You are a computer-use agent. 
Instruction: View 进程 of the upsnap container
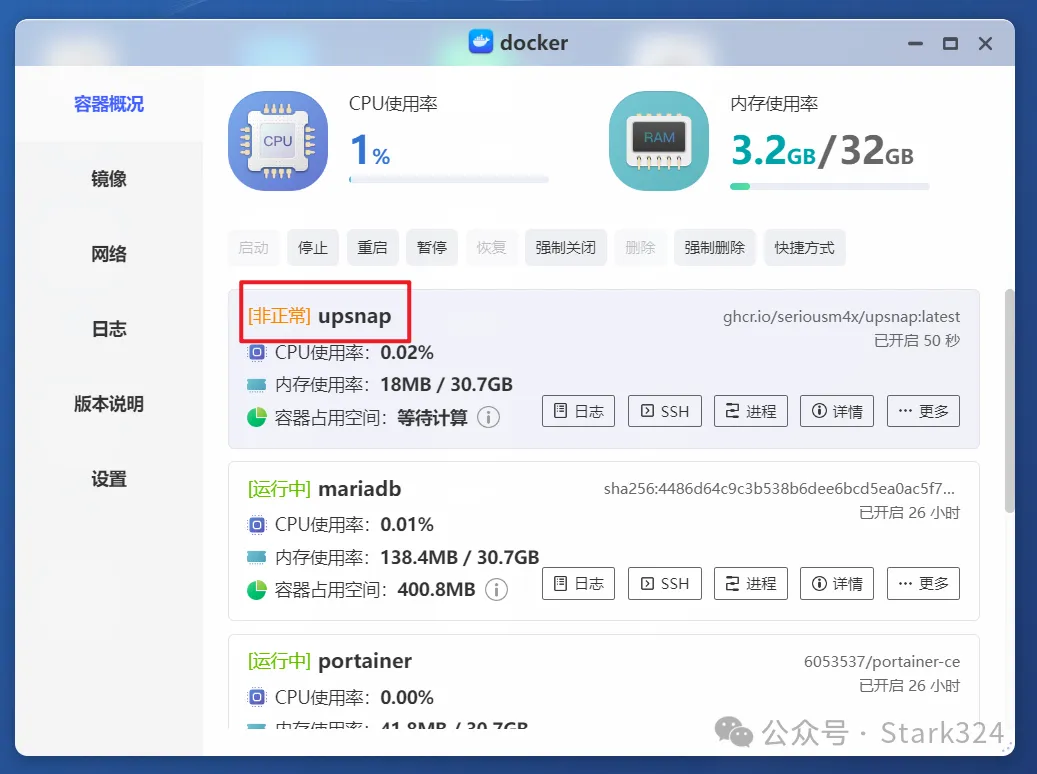[751, 411]
